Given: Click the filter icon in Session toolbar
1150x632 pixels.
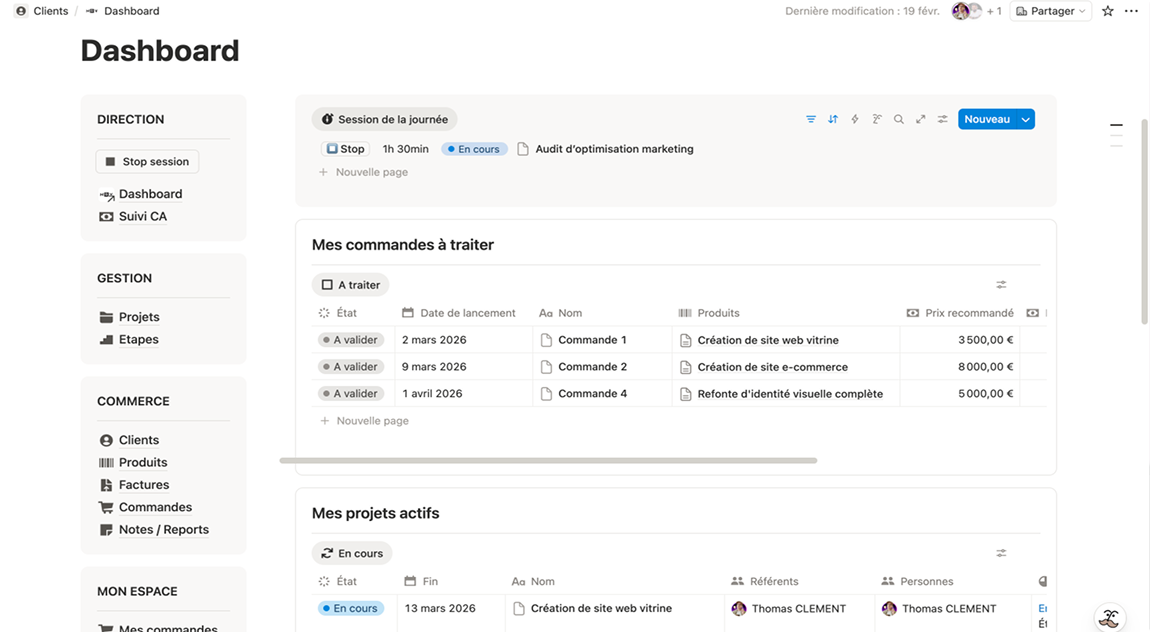Looking at the screenshot, I should 810,119.
